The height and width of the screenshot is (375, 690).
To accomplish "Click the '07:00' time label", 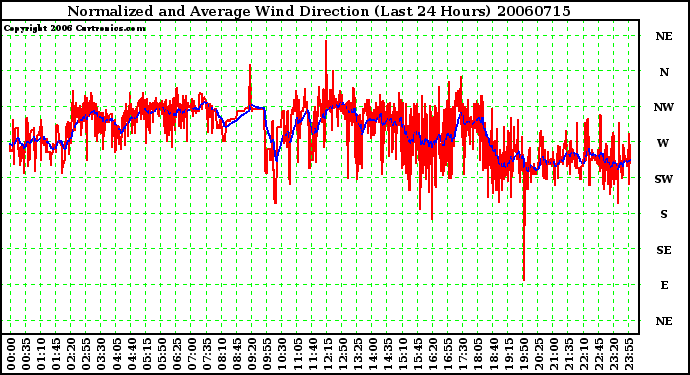I will [192, 354].
